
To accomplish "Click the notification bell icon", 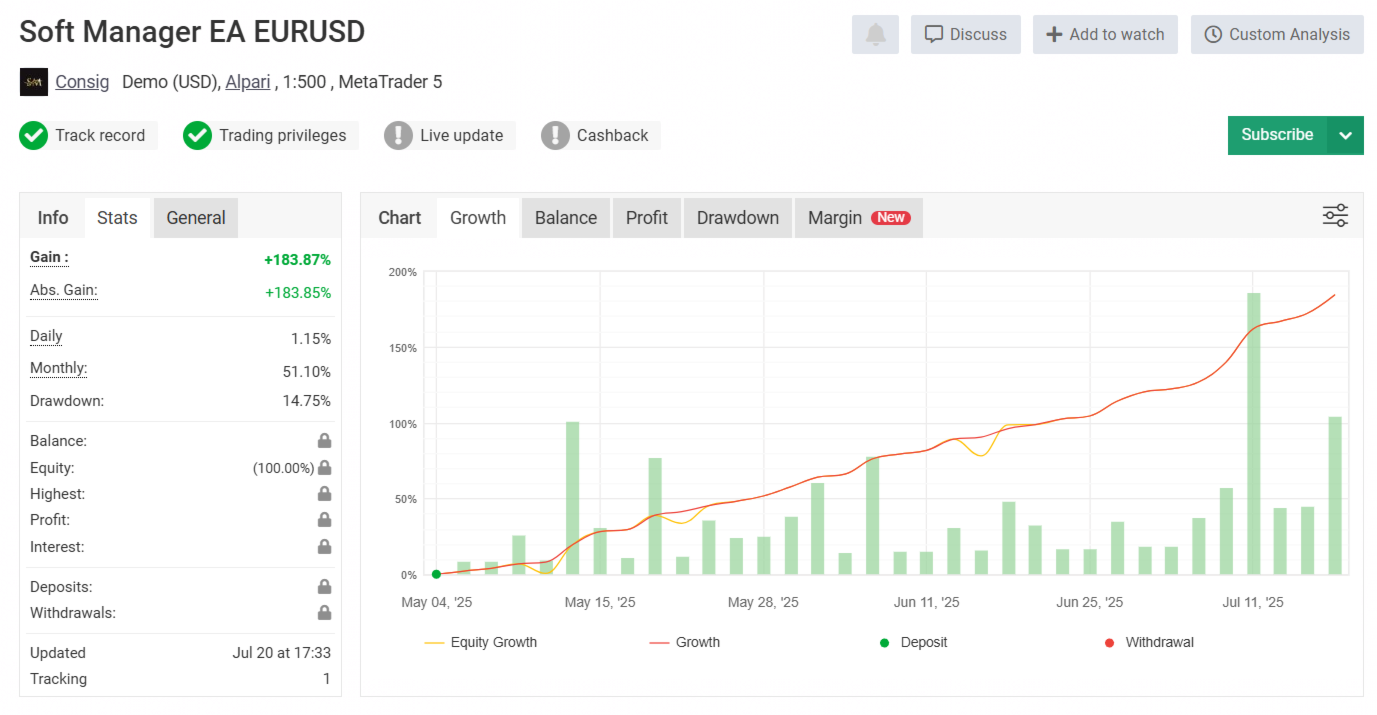I will (x=875, y=34).
